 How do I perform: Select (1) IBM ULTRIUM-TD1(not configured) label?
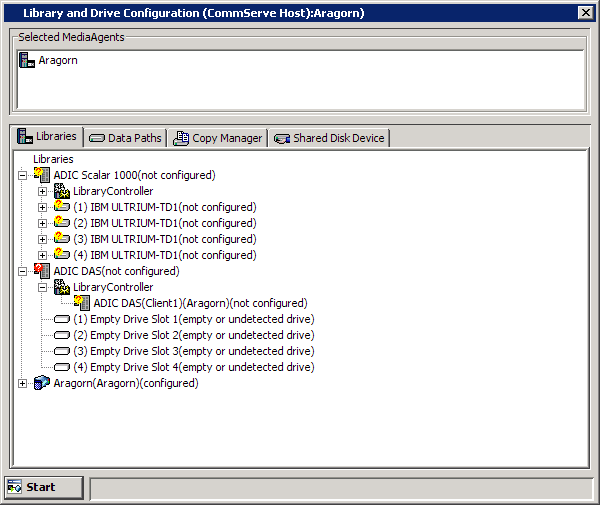click(x=165, y=207)
